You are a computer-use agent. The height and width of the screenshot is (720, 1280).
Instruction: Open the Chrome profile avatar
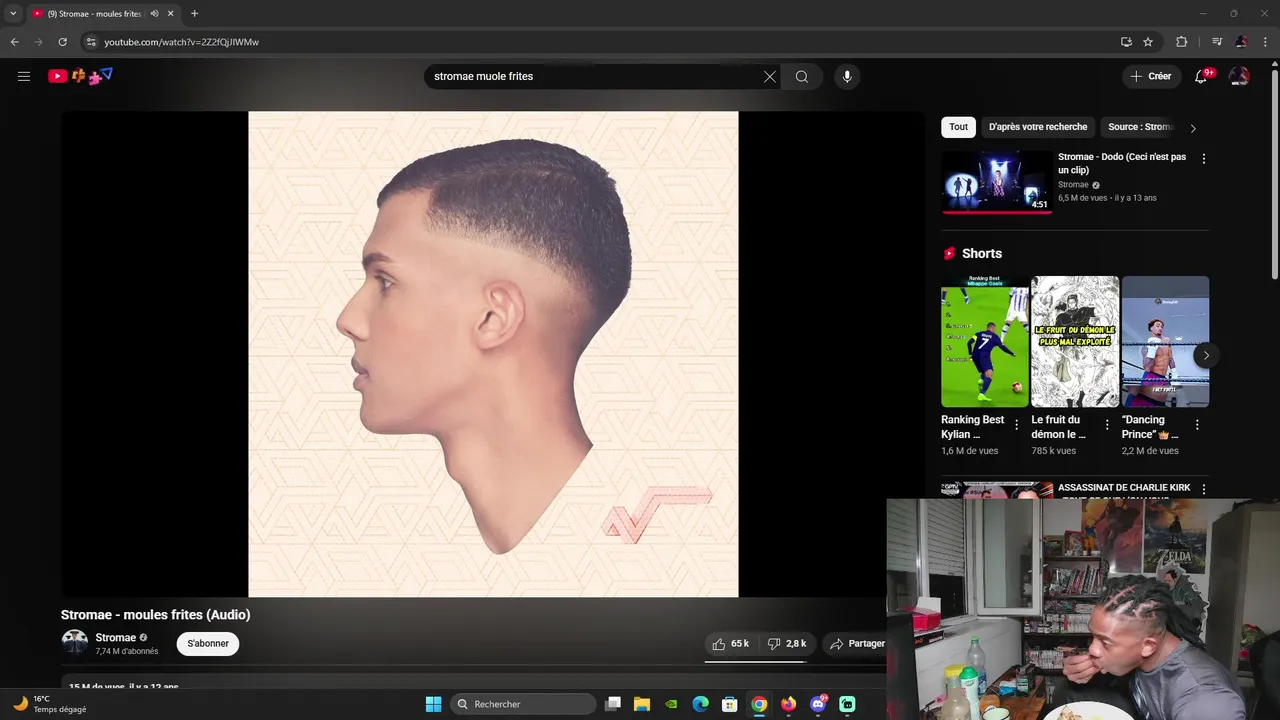point(1241,42)
